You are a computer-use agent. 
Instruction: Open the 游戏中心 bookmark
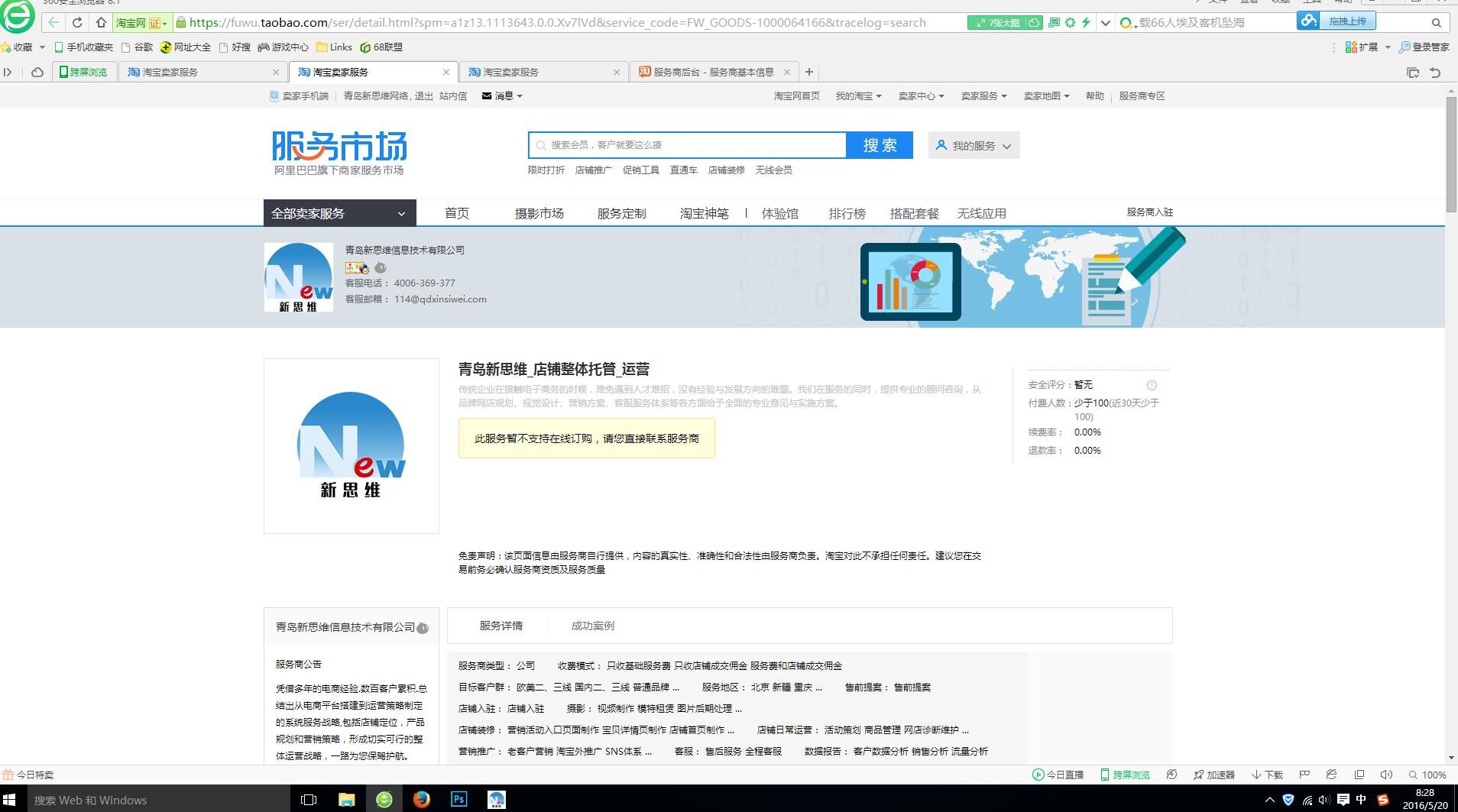pyautogui.click(x=283, y=47)
